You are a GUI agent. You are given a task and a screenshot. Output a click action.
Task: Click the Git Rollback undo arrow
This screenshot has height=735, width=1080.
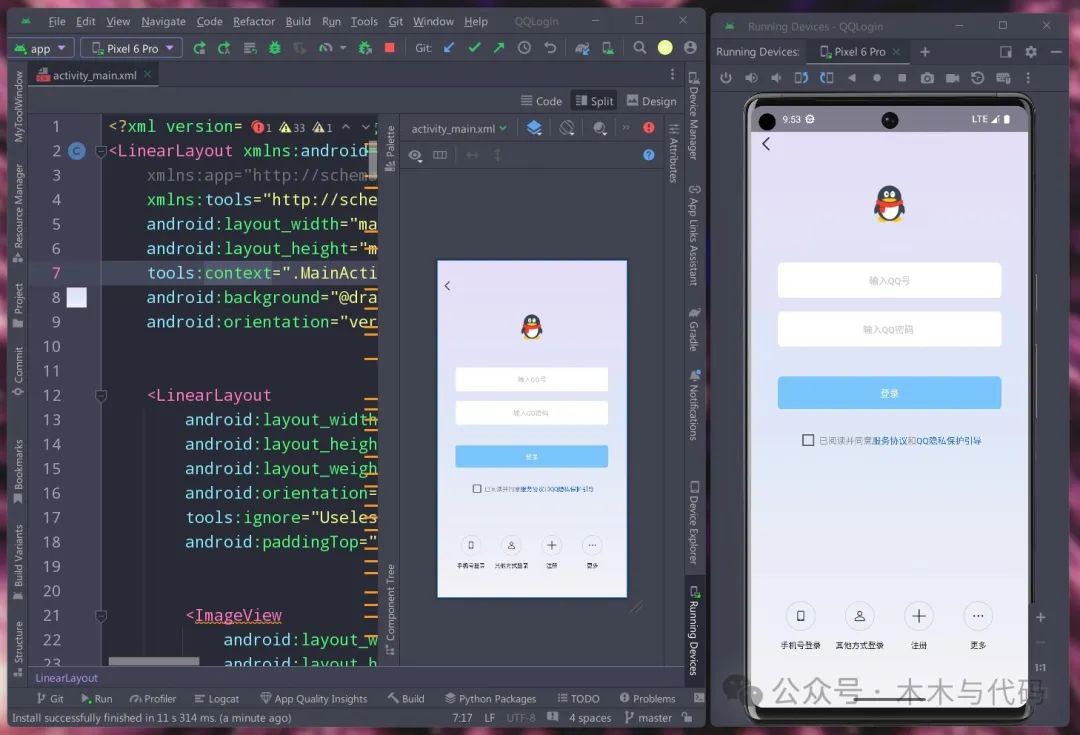coord(550,48)
